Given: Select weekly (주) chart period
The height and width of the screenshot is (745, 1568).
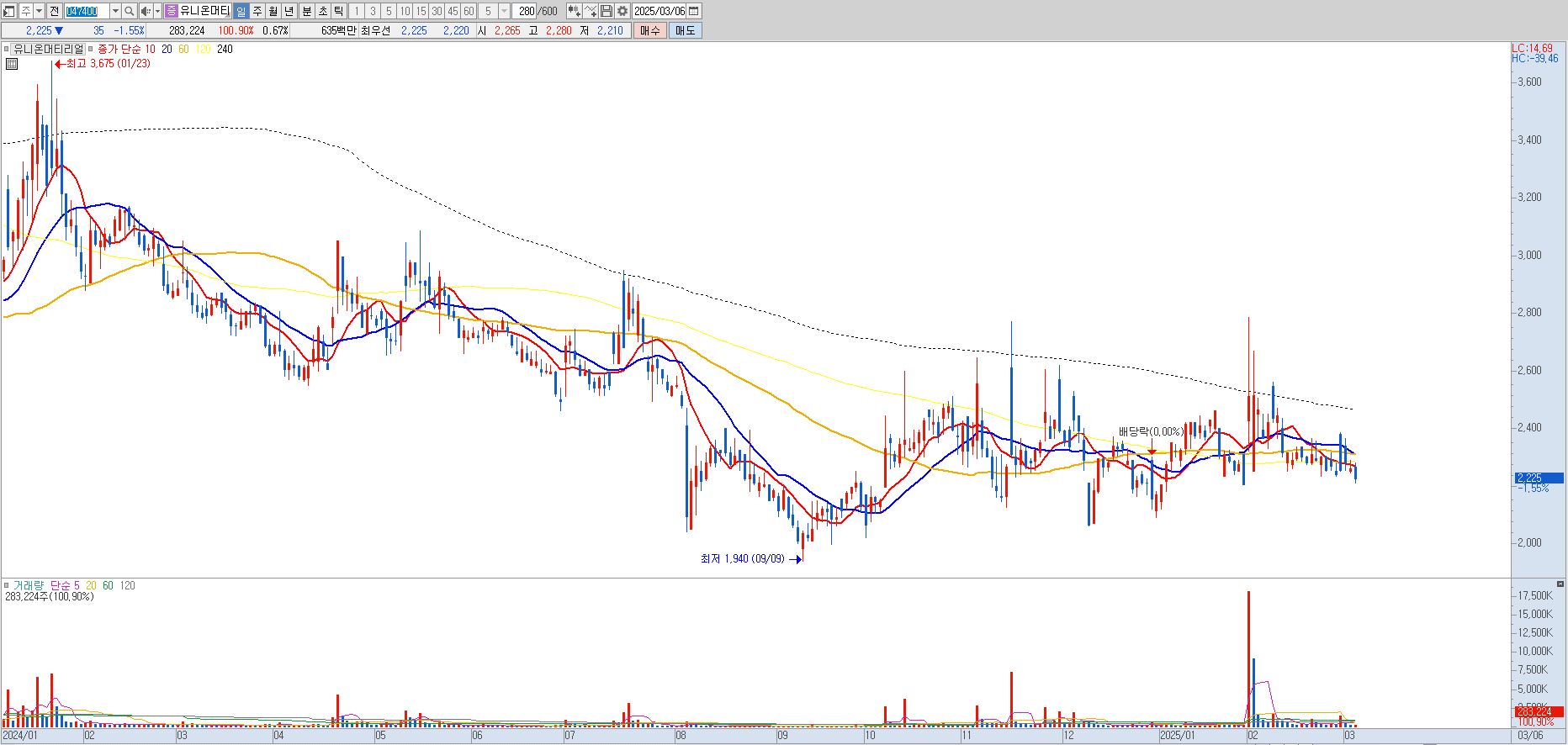Looking at the screenshot, I should 257,11.
